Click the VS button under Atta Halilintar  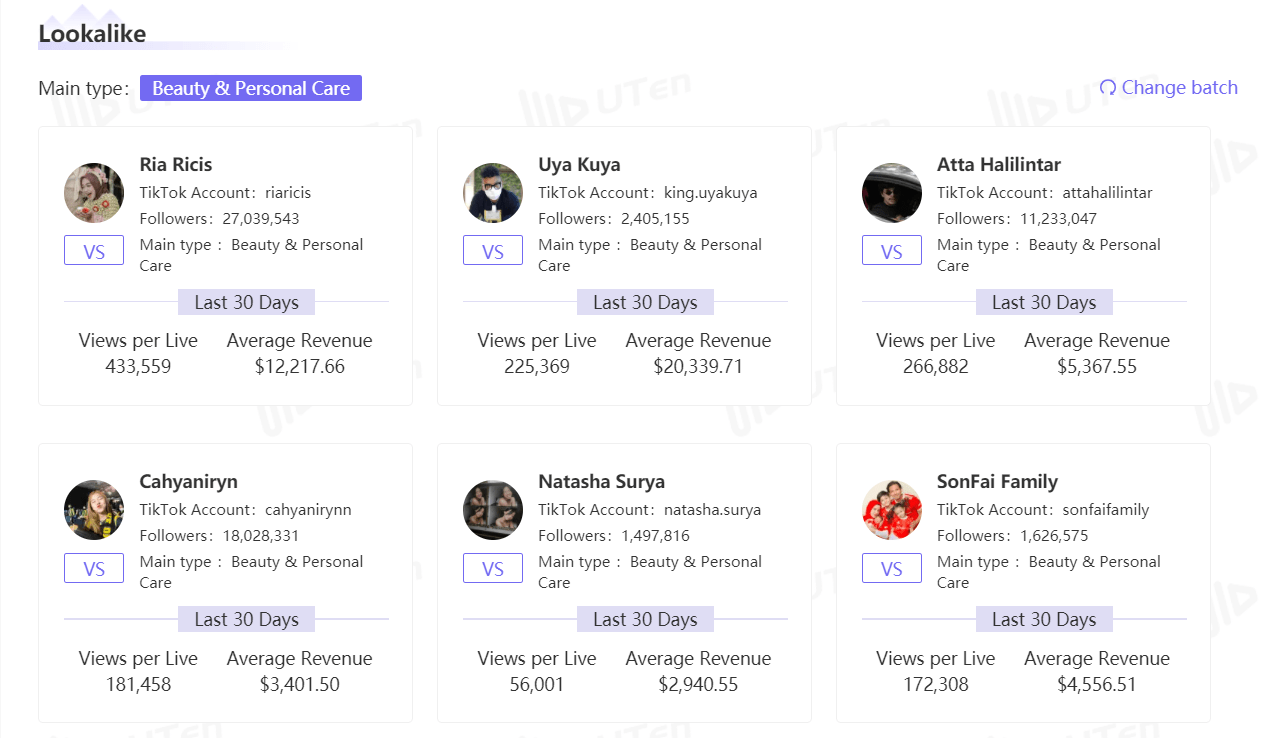coord(892,251)
